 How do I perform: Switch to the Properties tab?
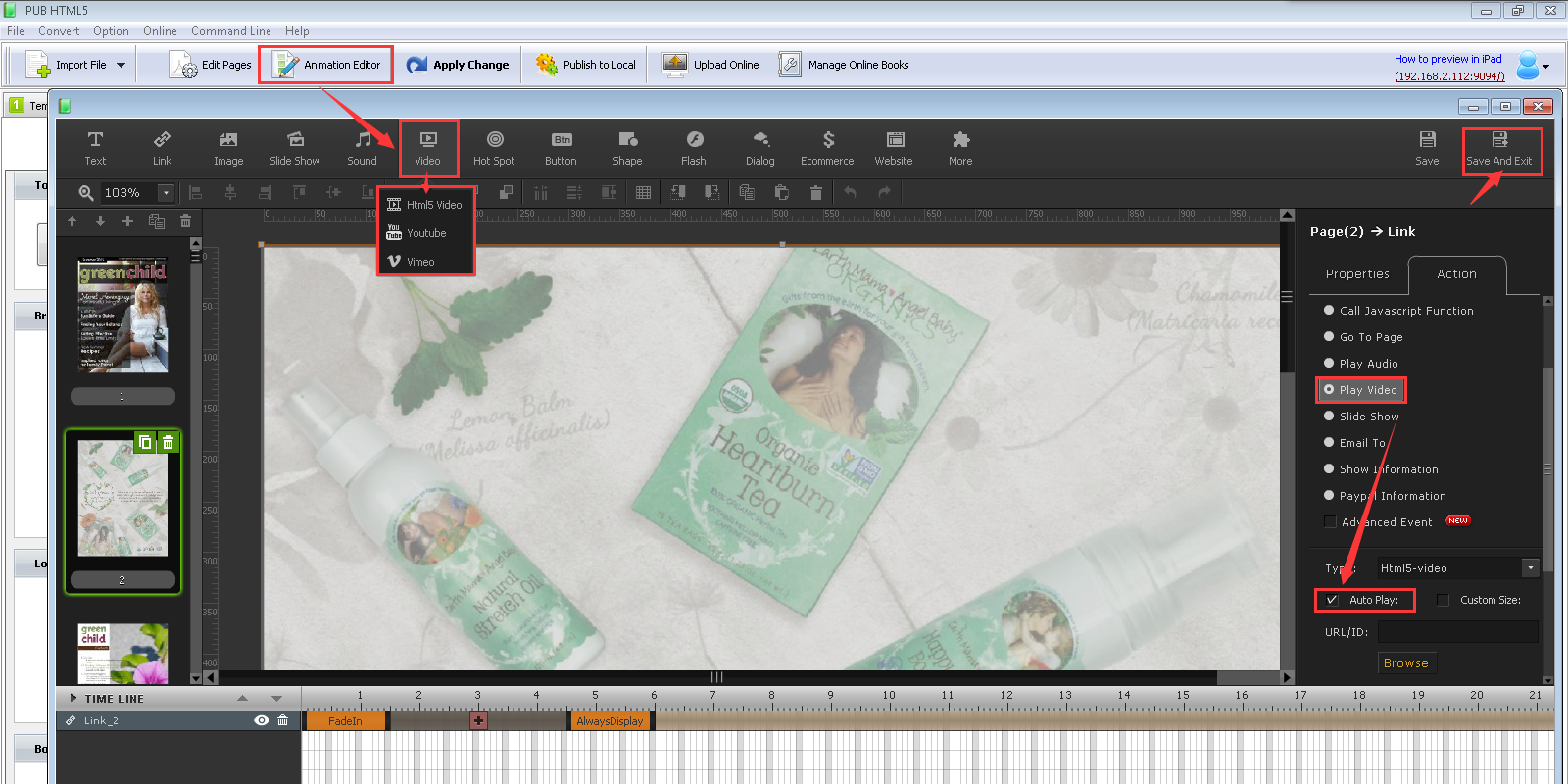tap(1357, 274)
